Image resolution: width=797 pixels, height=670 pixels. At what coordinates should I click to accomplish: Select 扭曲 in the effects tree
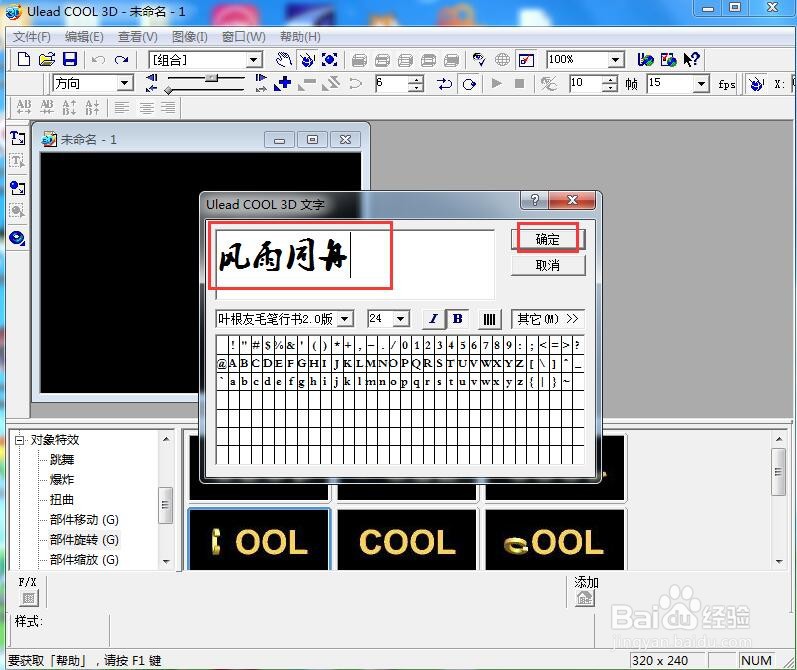pyautogui.click(x=62, y=500)
